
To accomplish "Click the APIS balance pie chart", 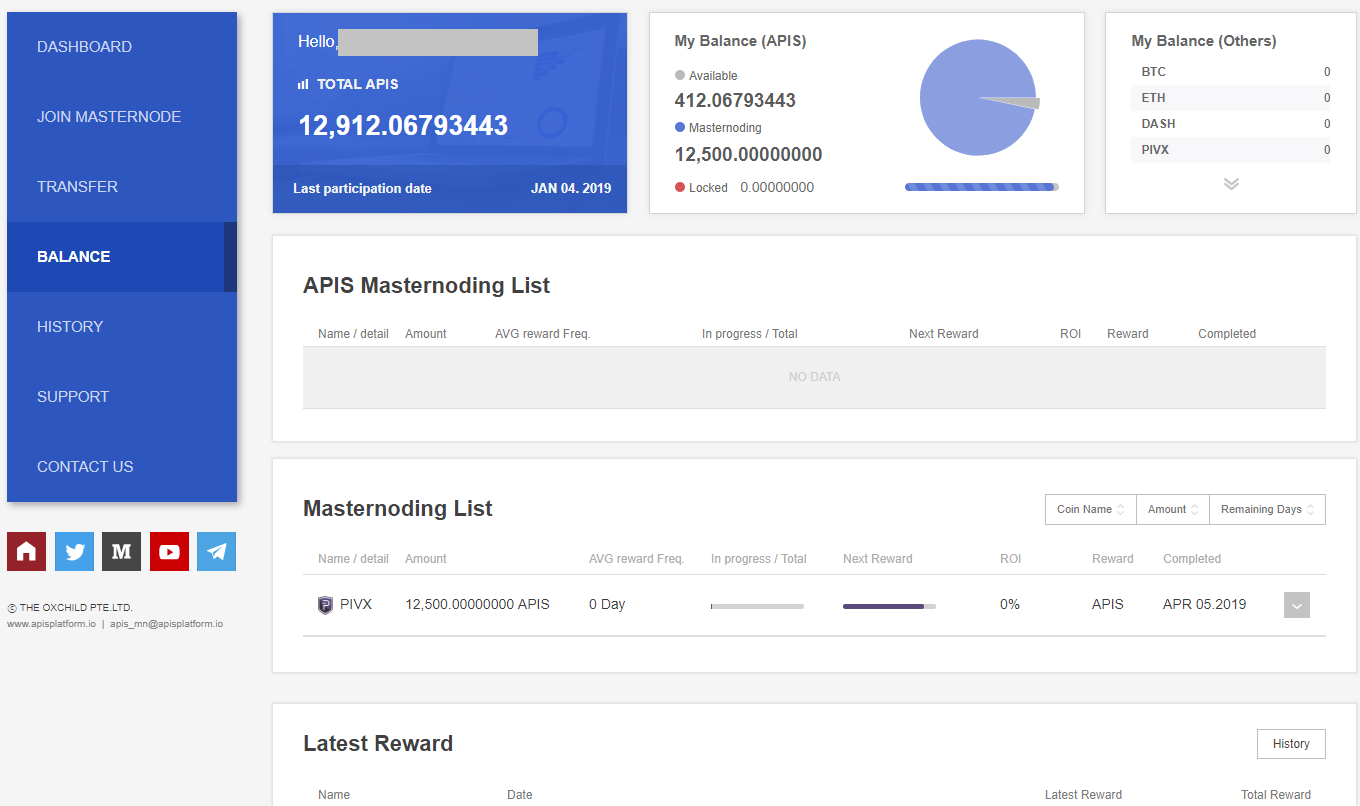I will [x=979, y=97].
